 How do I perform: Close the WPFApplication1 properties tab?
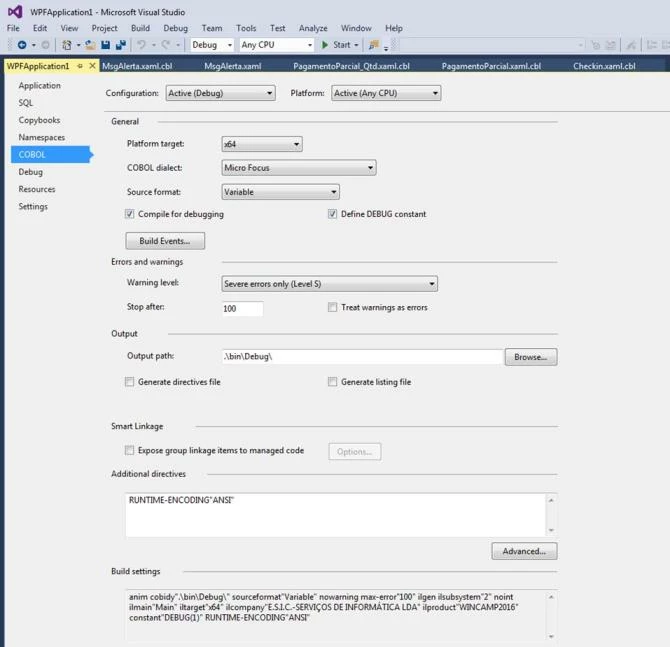click(92, 66)
